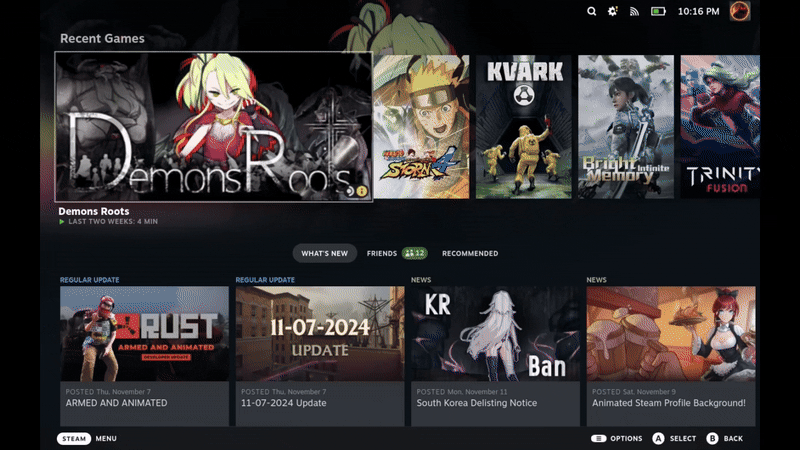Open settings gear icon in header
Image resolution: width=800 pixels, height=450 pixels.
[x=612, y=11]
